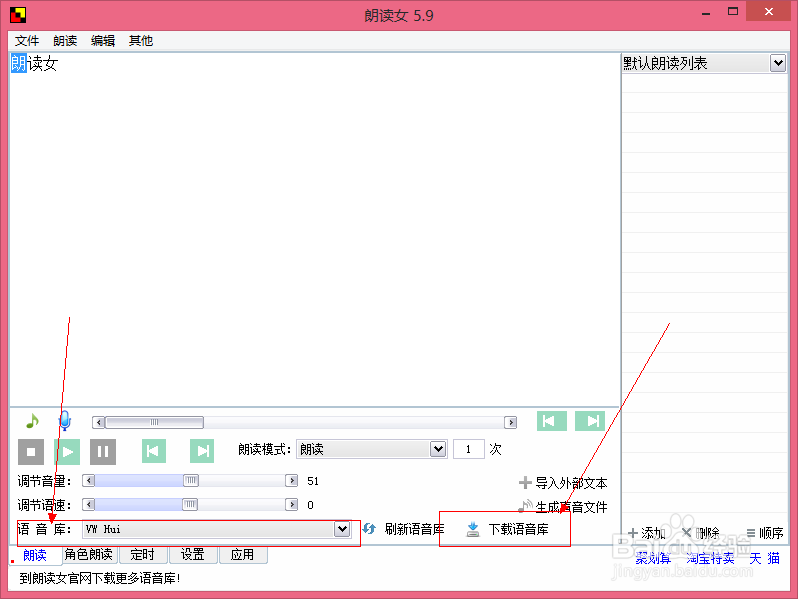The image size is (798, 599).
Task: Click the green music note icon
Action: pos(32,421)
